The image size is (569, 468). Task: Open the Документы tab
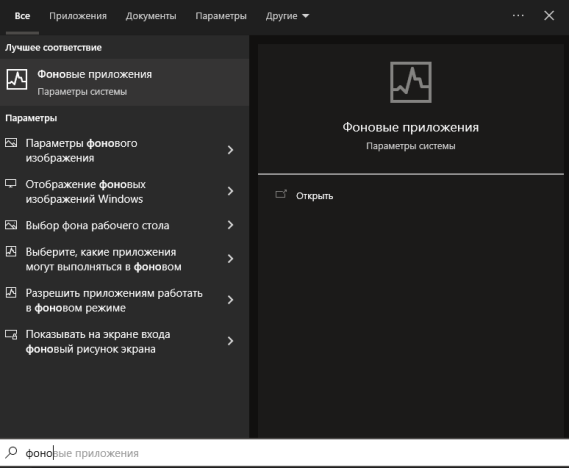[x=151, y=16]
